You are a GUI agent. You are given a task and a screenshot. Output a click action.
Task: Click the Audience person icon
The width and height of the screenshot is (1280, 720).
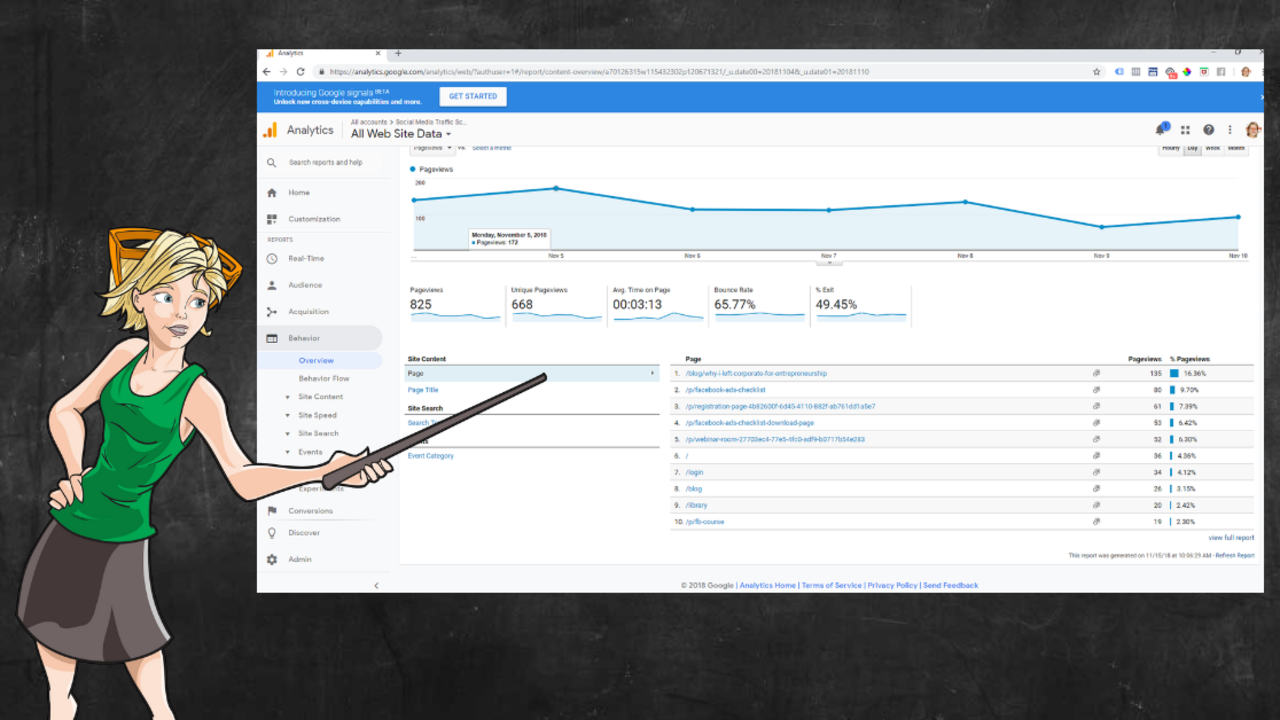[272, 285]
